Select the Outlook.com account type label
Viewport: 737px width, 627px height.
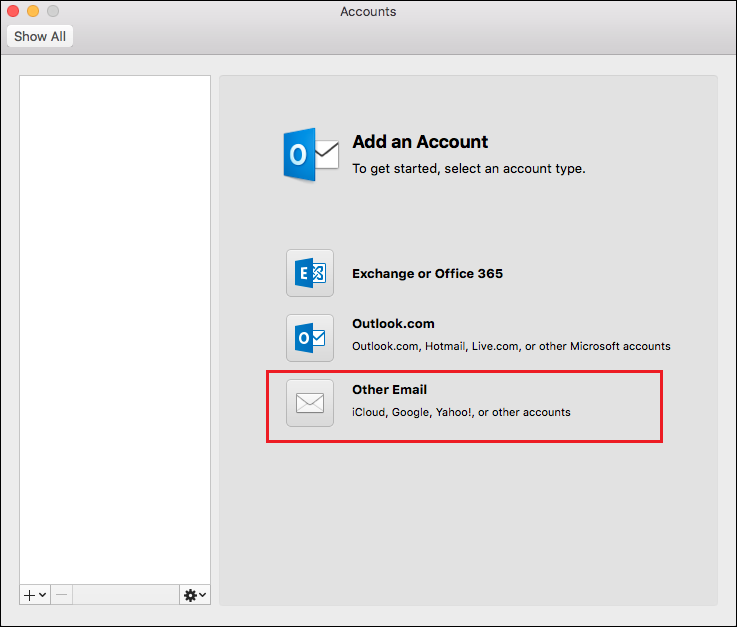click(x=393, y=323)
